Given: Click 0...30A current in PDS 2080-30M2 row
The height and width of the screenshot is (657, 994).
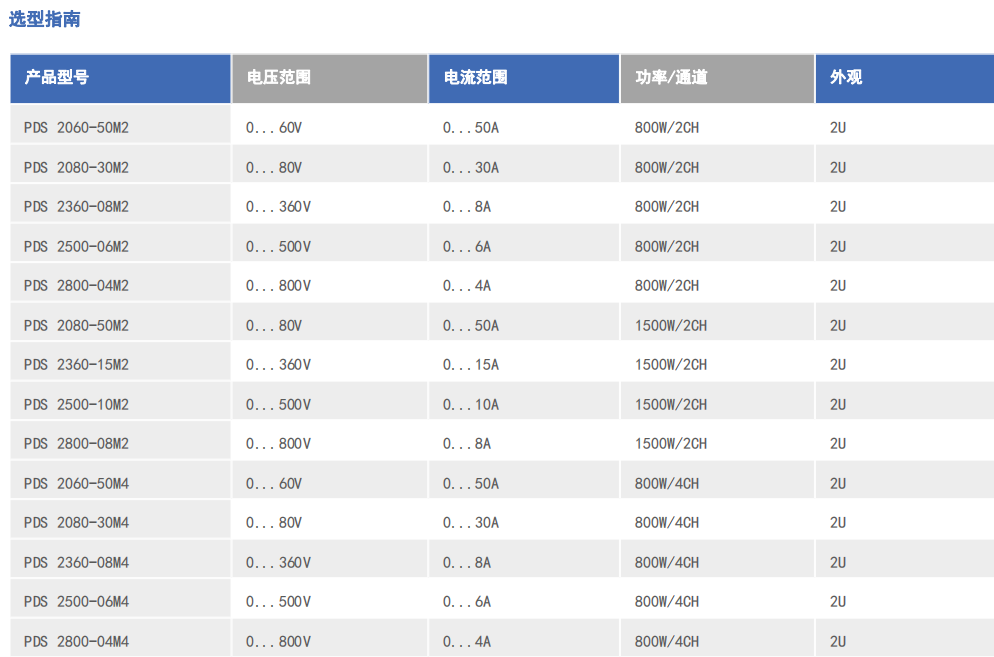Looking at the screenshot, I should 471,167.
